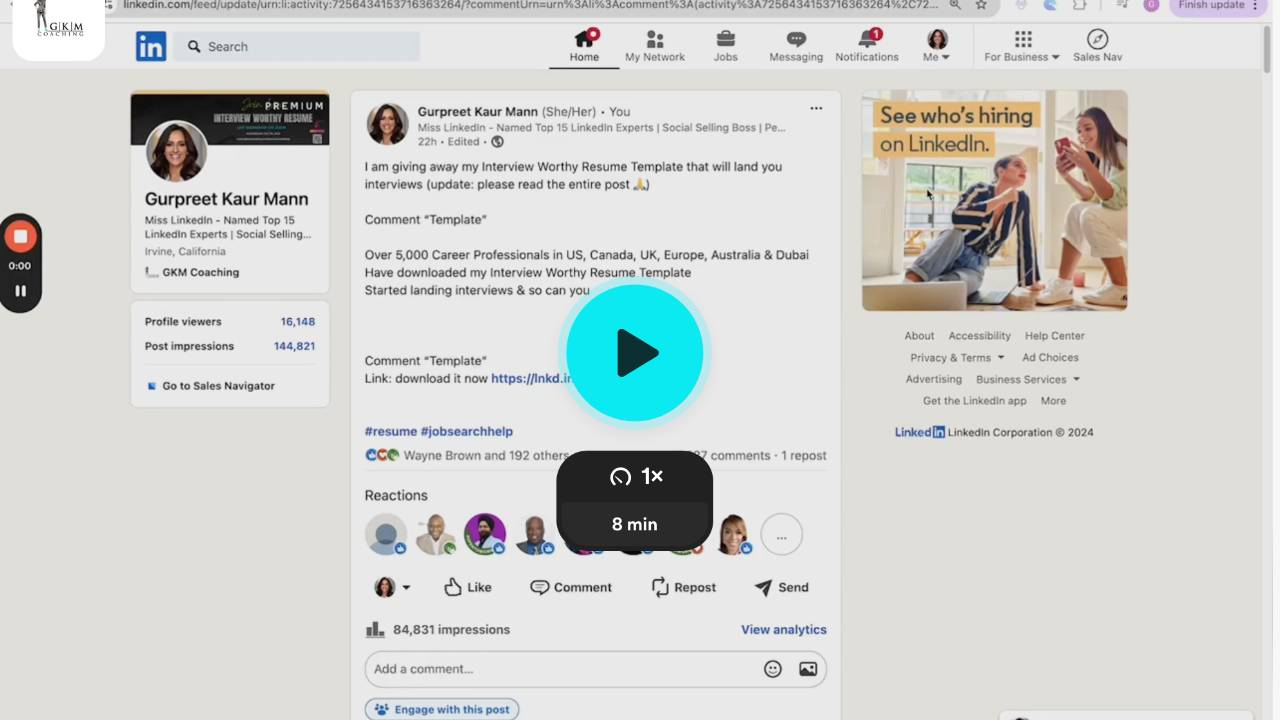
Task: Click the sidebar profile picture
Action: click(x=176, y=151)
